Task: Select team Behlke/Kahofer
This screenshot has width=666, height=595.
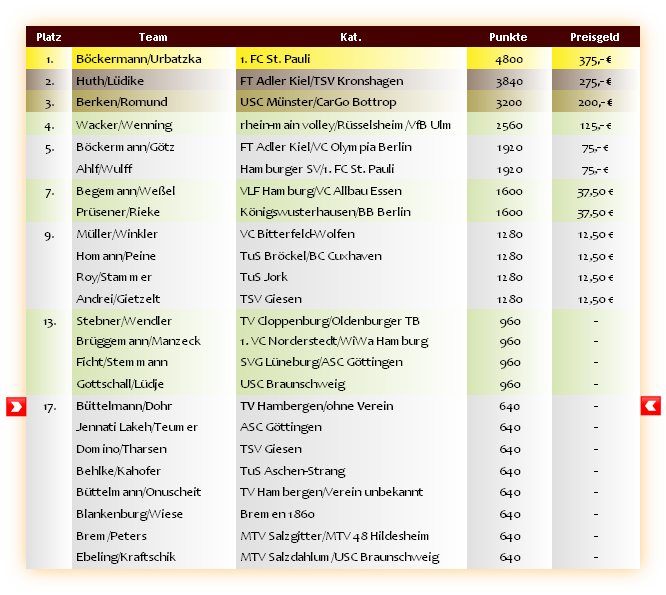Action: [x=118, y=471]
